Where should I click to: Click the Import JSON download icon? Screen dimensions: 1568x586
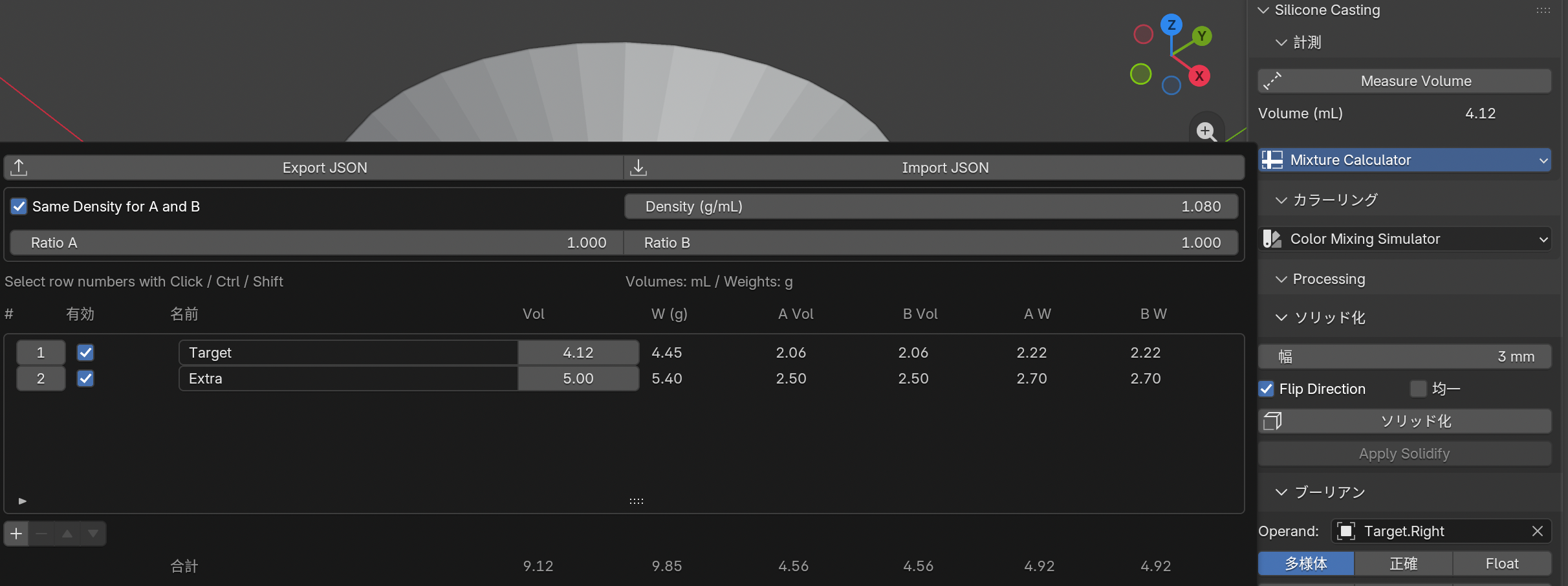pyautogui.click(x=638, y=168)
